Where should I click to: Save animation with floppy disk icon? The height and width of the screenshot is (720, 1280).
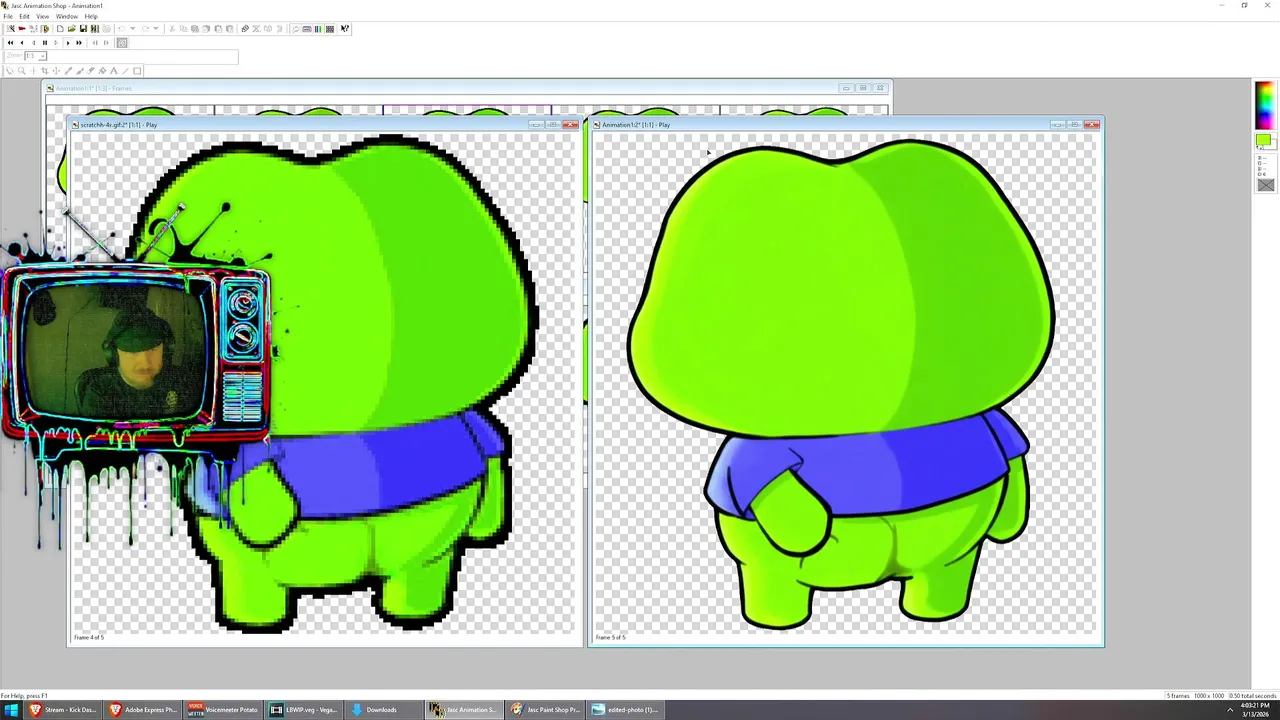click(x=83, y=29)
